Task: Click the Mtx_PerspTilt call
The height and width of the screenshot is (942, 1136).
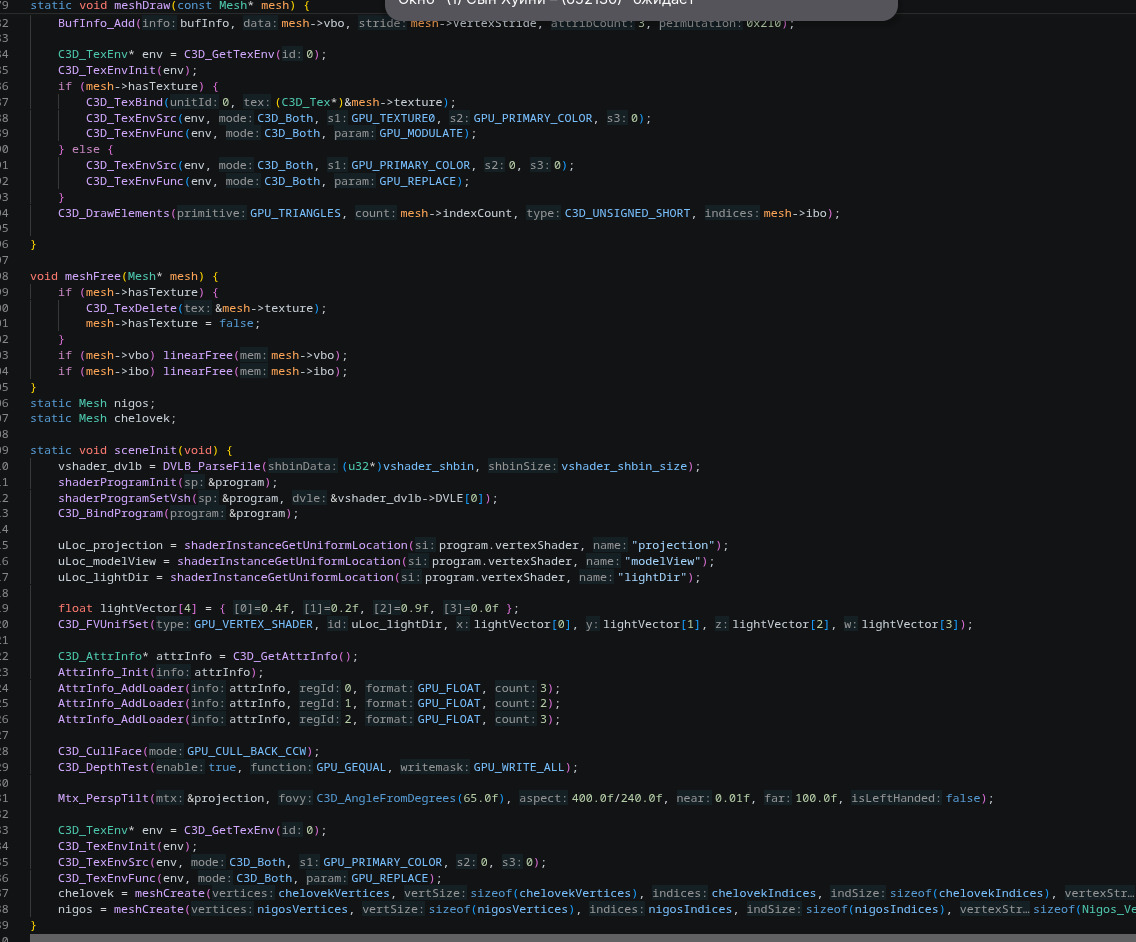Action: (x=104, y=798)
